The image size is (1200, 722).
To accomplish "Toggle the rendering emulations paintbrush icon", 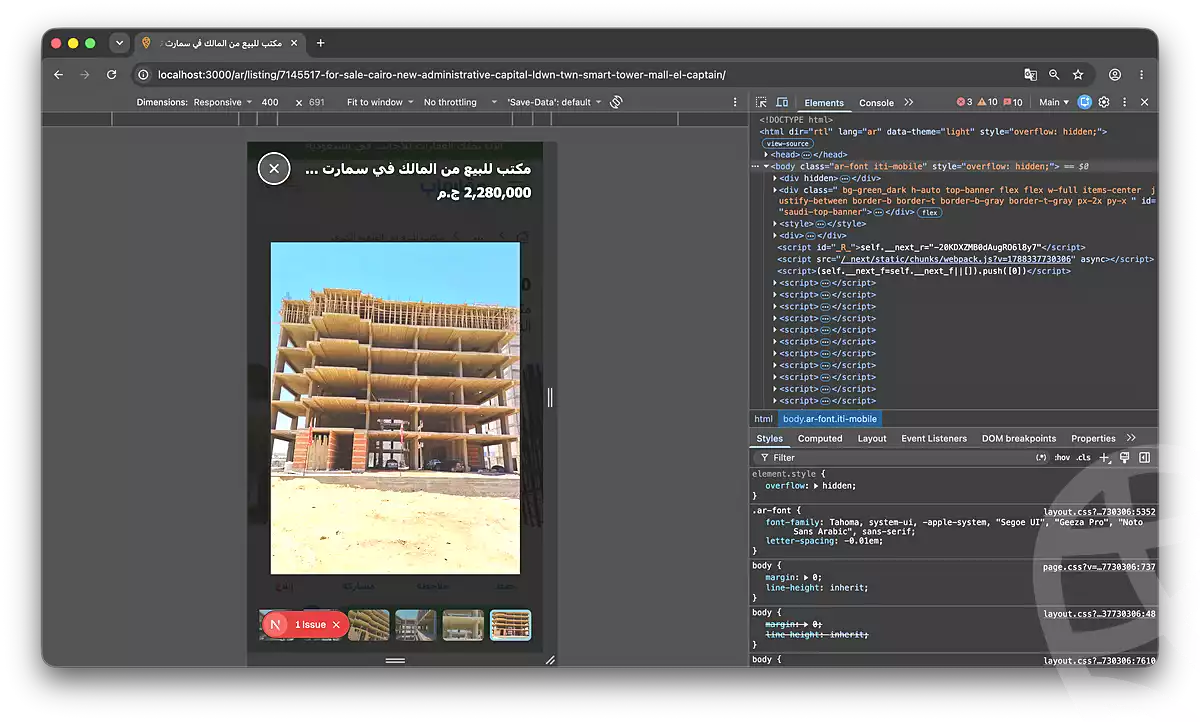I will coord(1125,458).
